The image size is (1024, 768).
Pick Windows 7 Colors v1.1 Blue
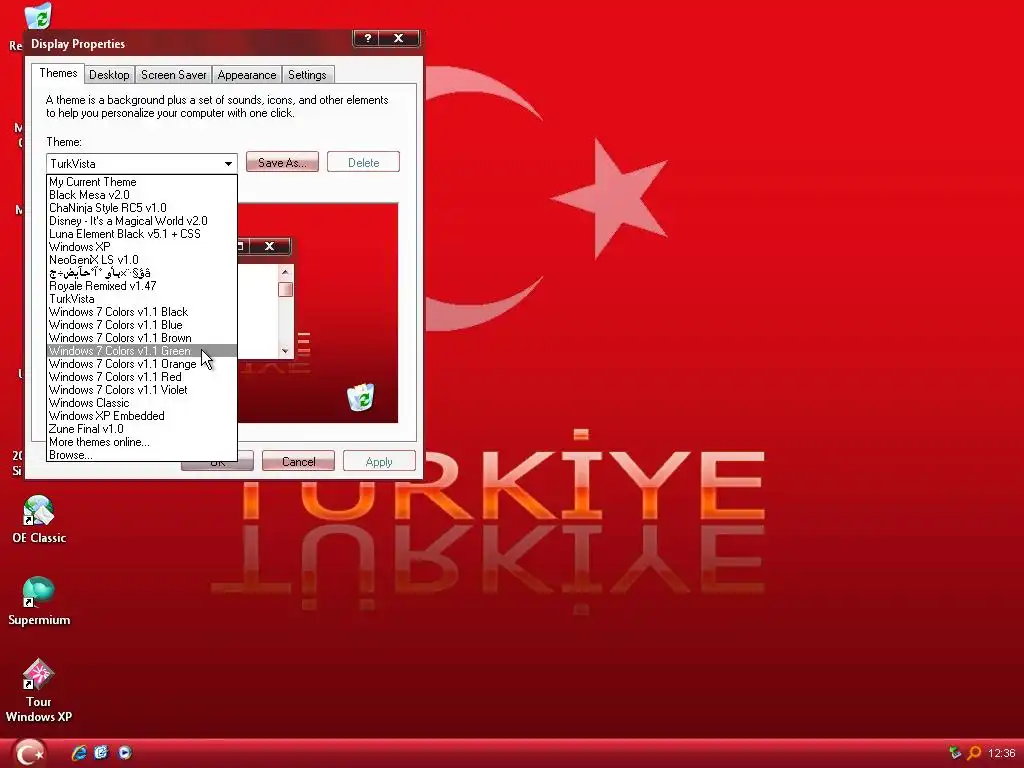(142, 325)
